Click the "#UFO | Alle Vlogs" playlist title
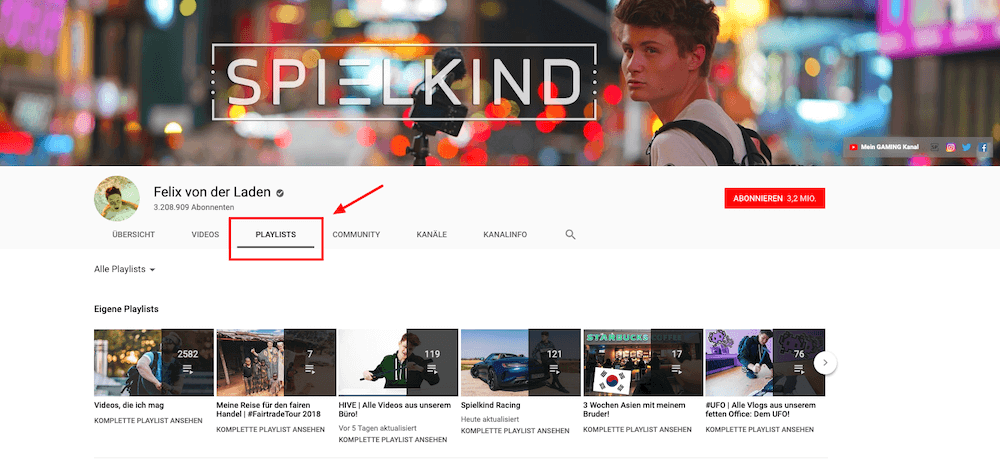 [x=760, y=410]
